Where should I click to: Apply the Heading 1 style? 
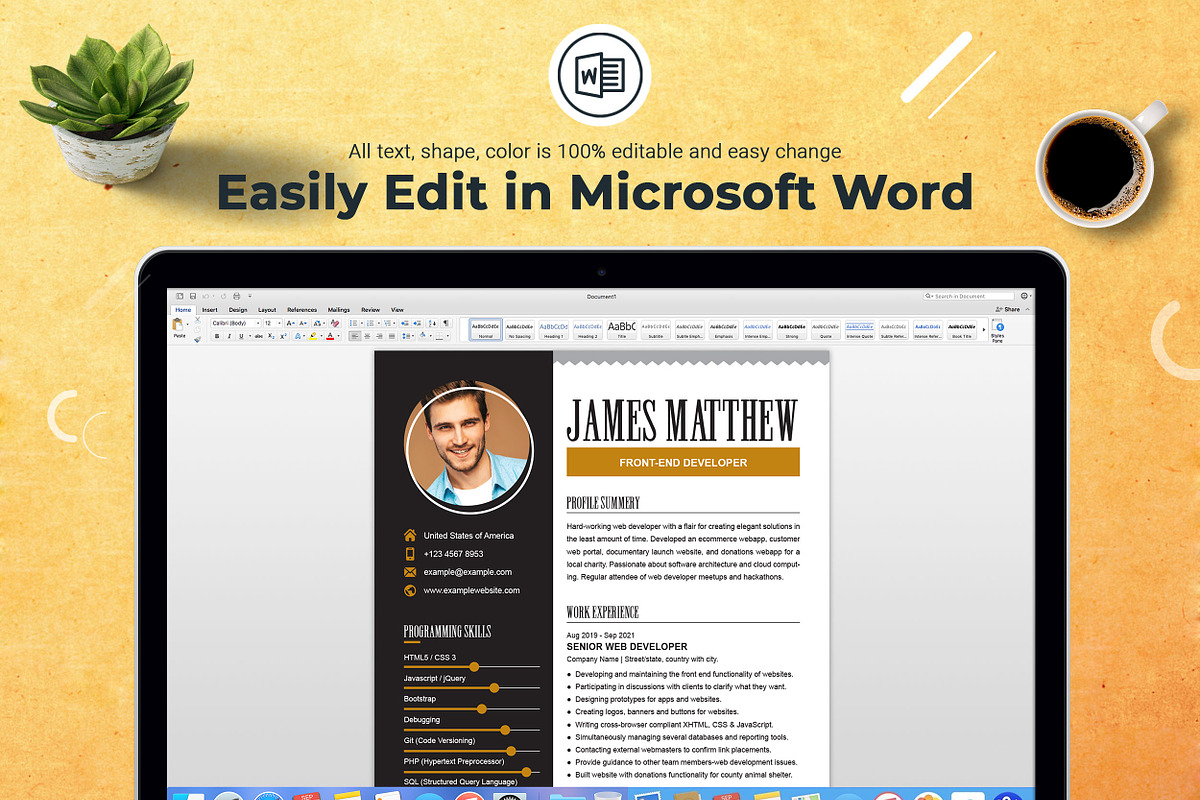(x=554, y=330)
